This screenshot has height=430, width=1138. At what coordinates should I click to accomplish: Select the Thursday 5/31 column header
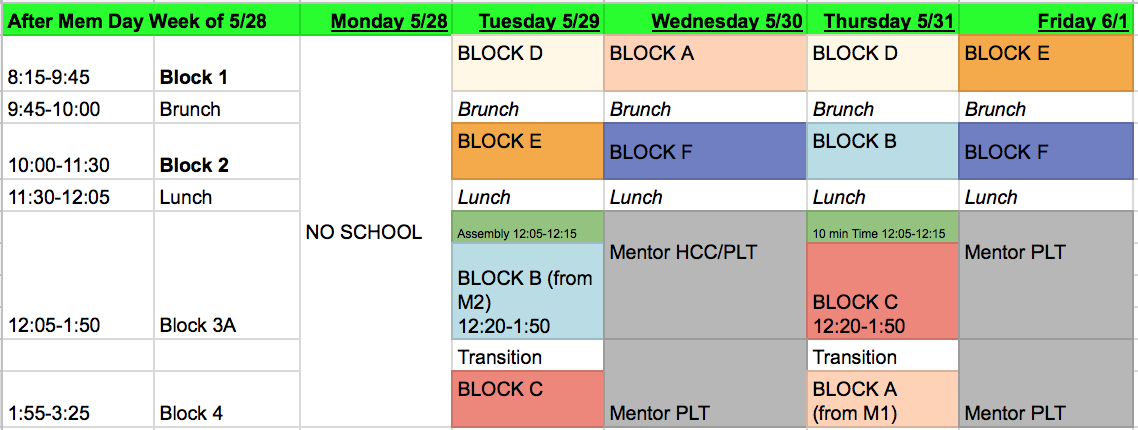[883, 21]
